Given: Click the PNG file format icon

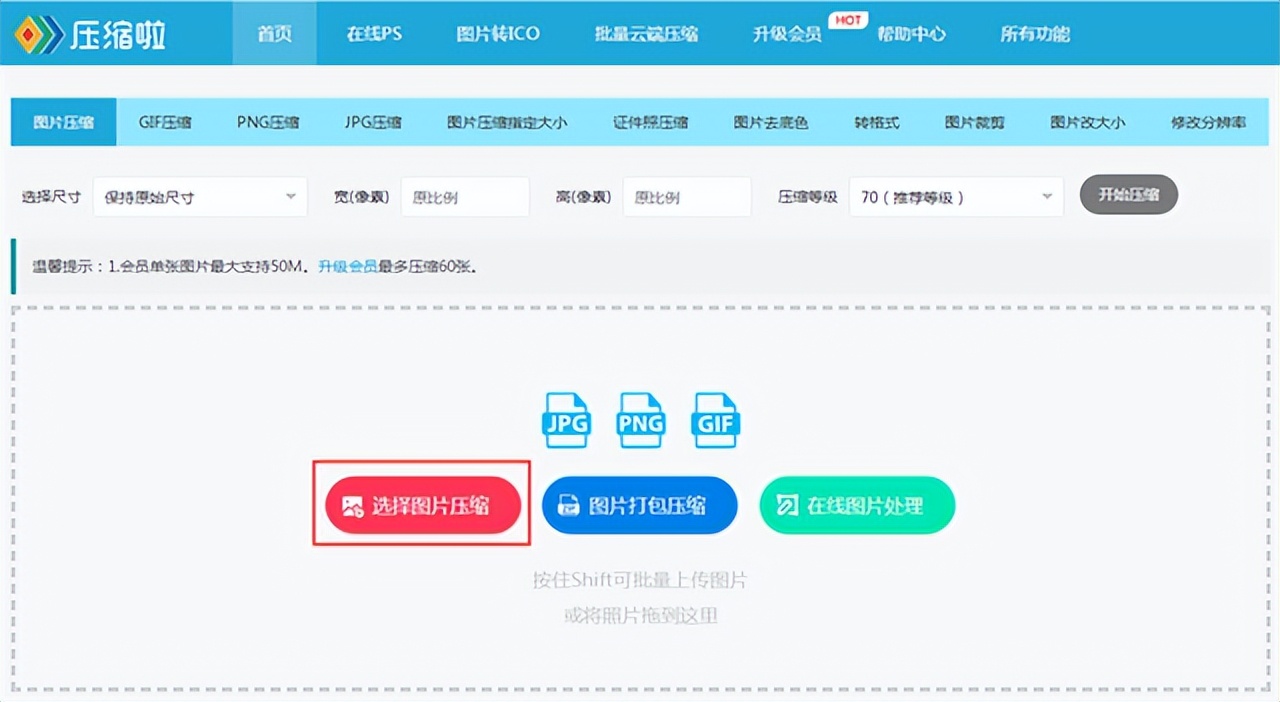Looking at the screenshot, I should pos(640,419).
